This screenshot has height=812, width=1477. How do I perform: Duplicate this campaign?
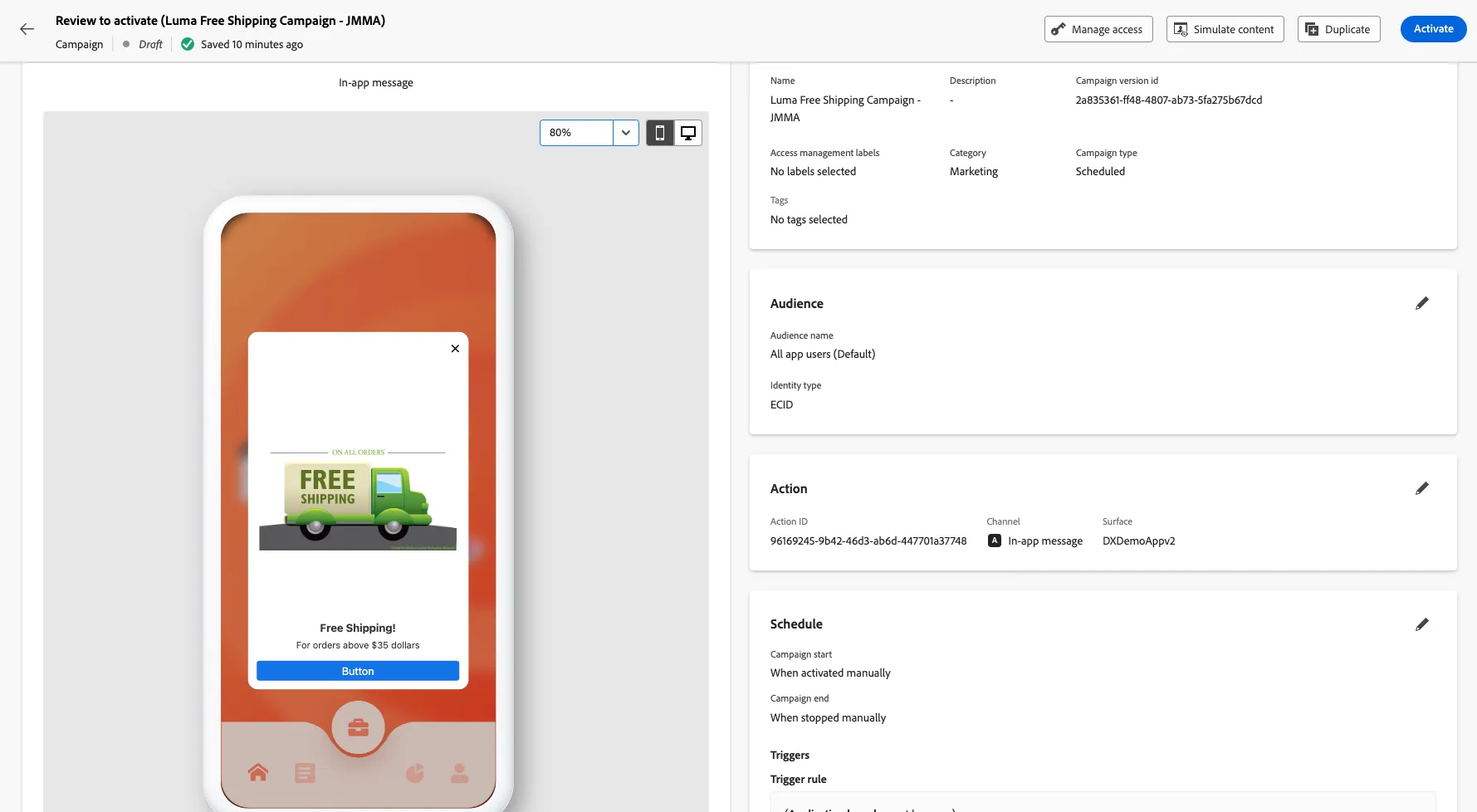[x=1338, y=29]
